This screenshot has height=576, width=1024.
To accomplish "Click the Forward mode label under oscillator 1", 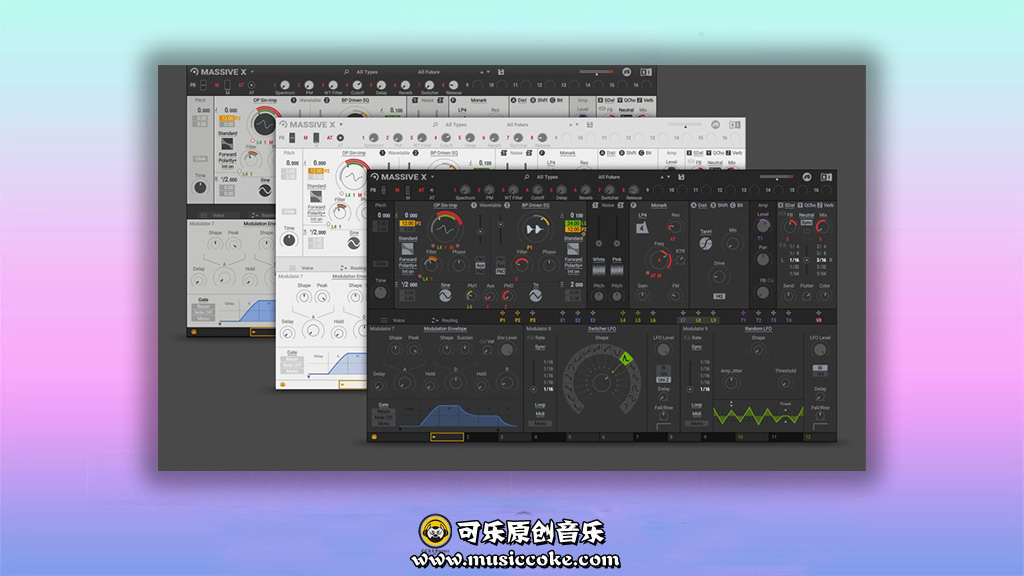I will click(x=408, y=259).
